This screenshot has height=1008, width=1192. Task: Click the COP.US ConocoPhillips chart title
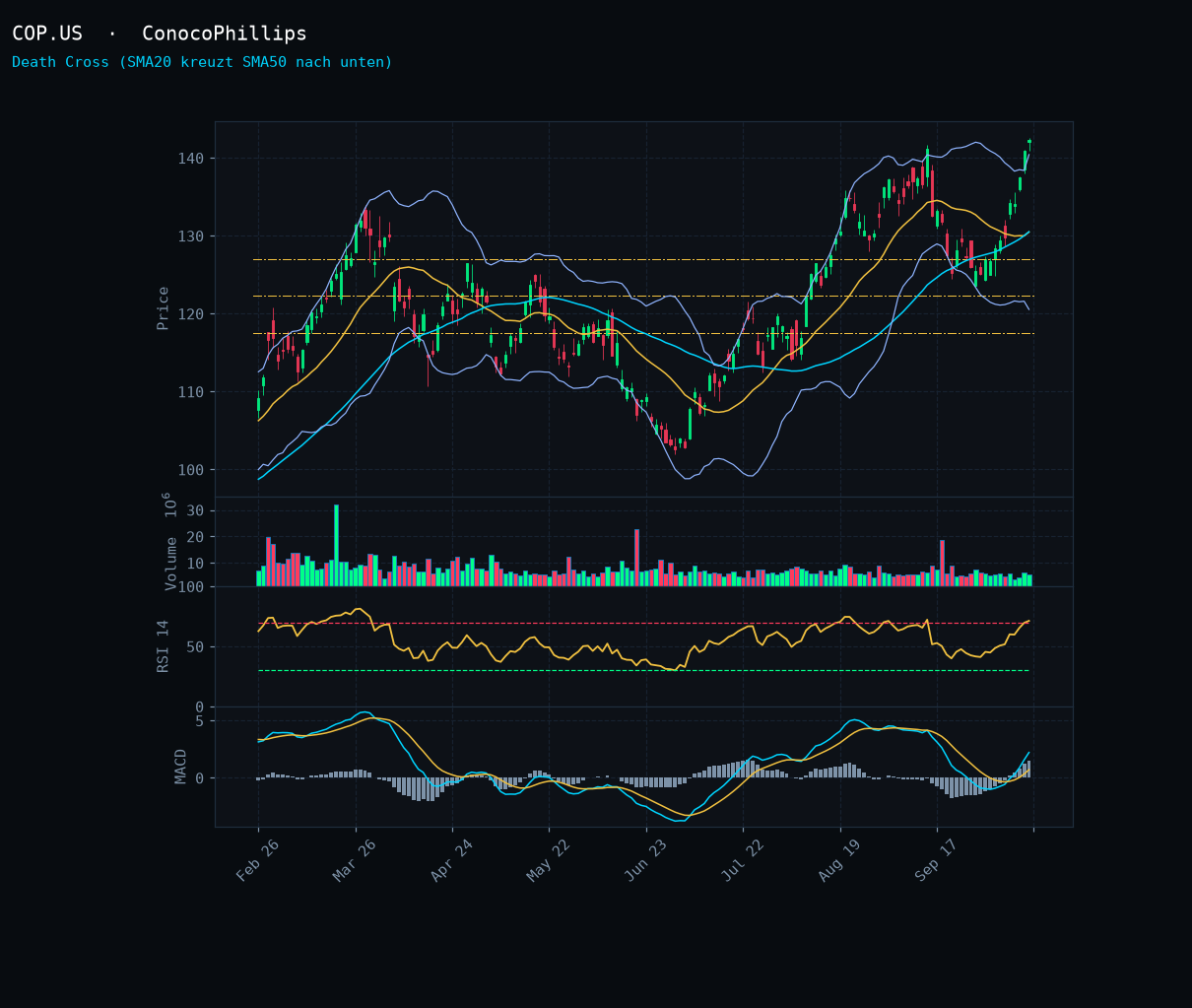[160, 34]
